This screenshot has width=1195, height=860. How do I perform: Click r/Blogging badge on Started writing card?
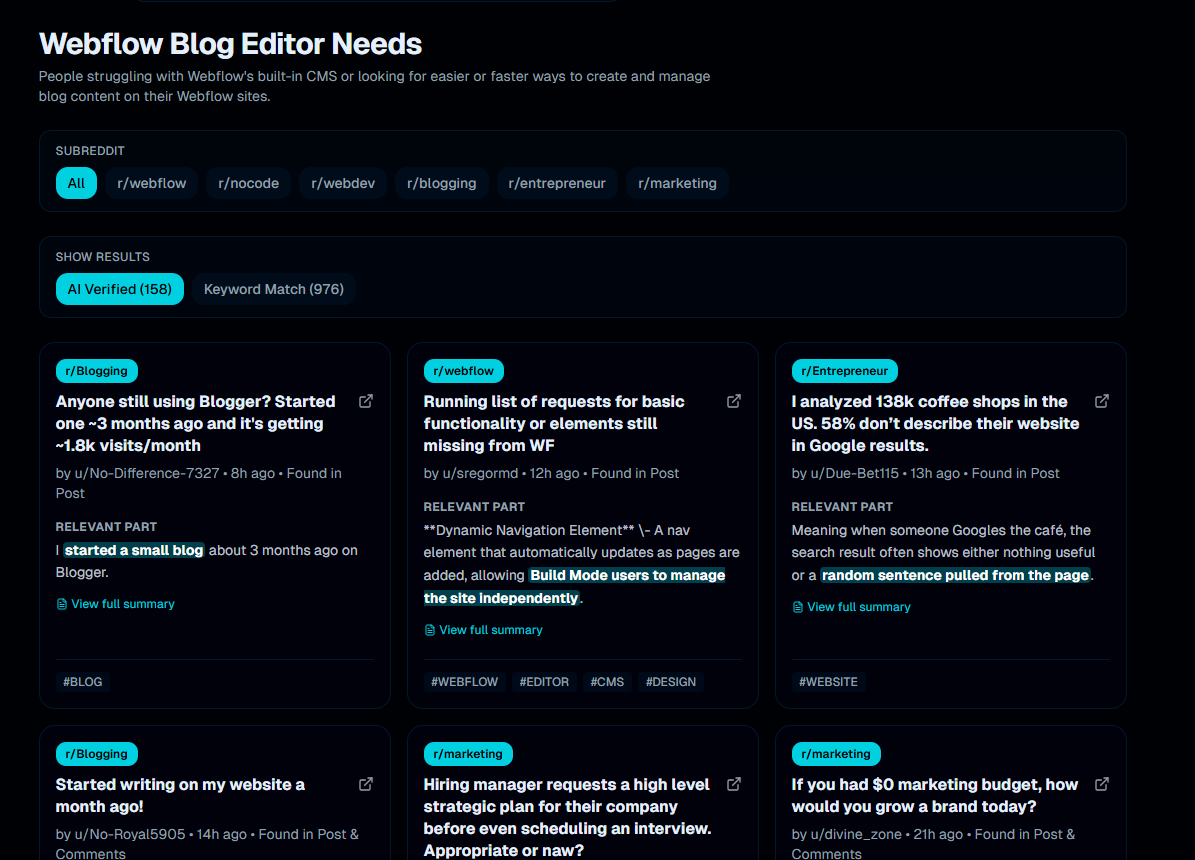(x=97, y=753)
